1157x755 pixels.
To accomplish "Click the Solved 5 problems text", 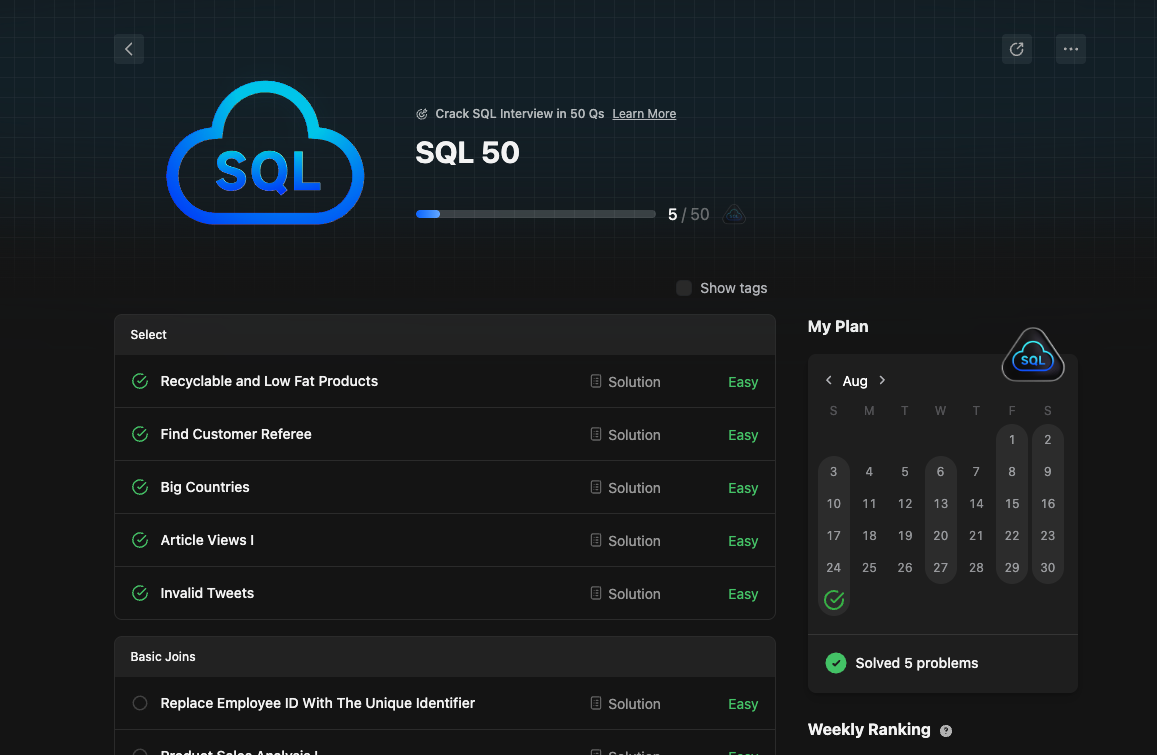I will [916, 663].
